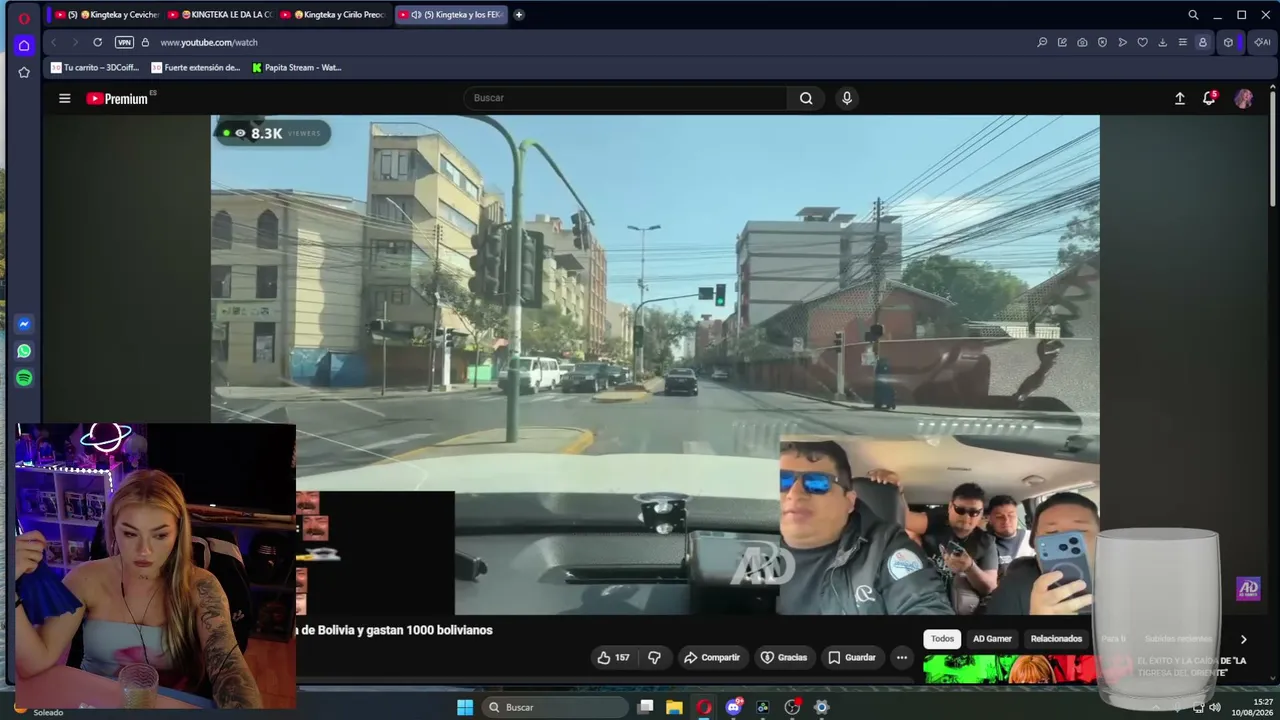Open the Windows Start menu

click(465, 708)
